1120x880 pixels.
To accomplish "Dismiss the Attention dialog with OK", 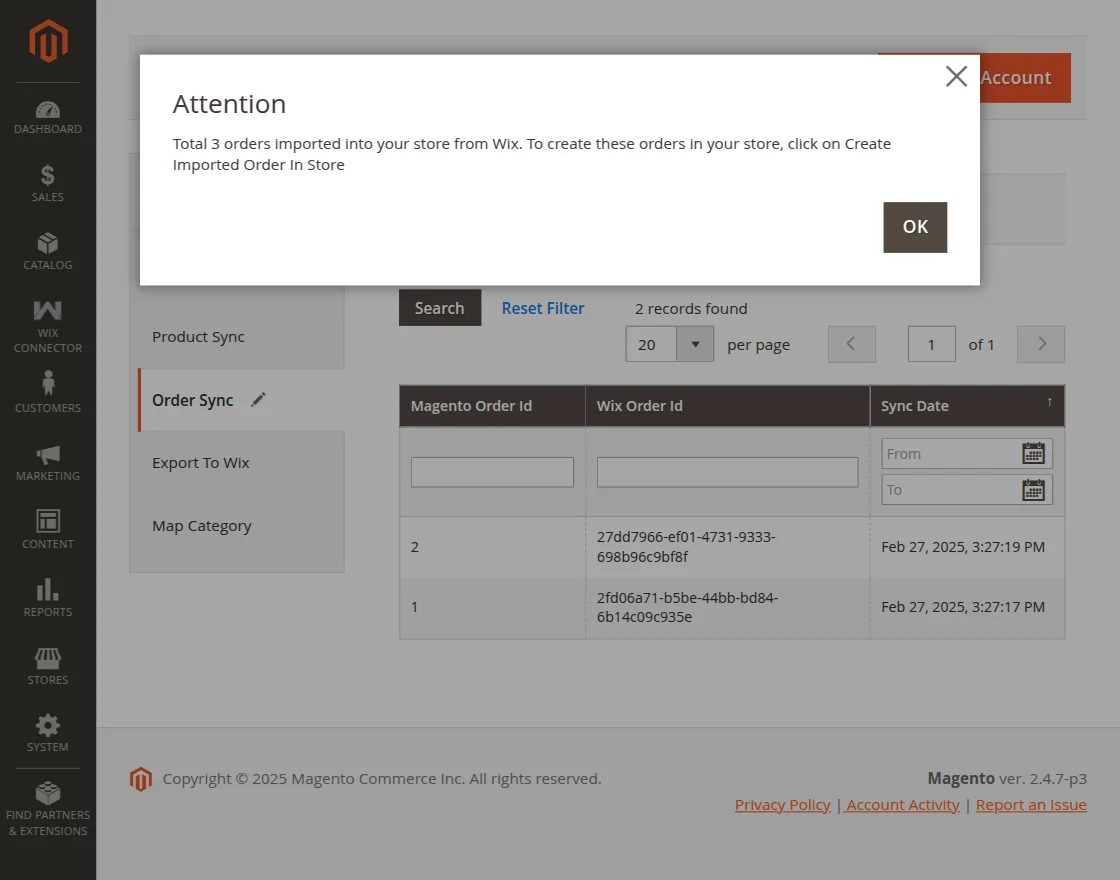I will [x=914, y=227].
